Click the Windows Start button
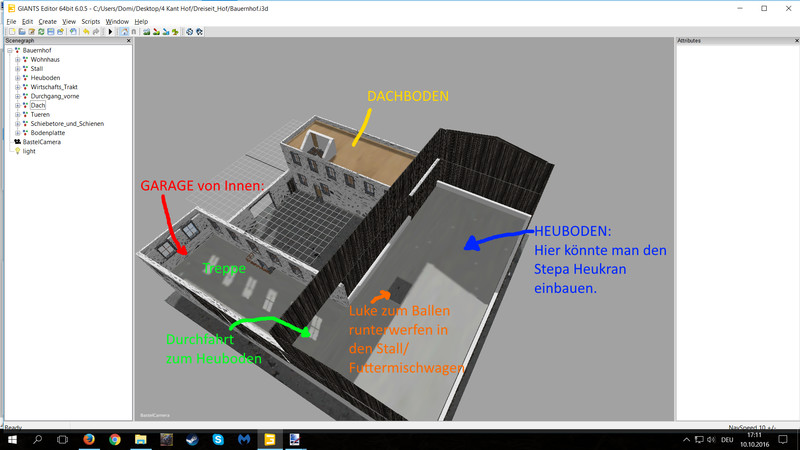The image size is (800, 450). point(12,440)
